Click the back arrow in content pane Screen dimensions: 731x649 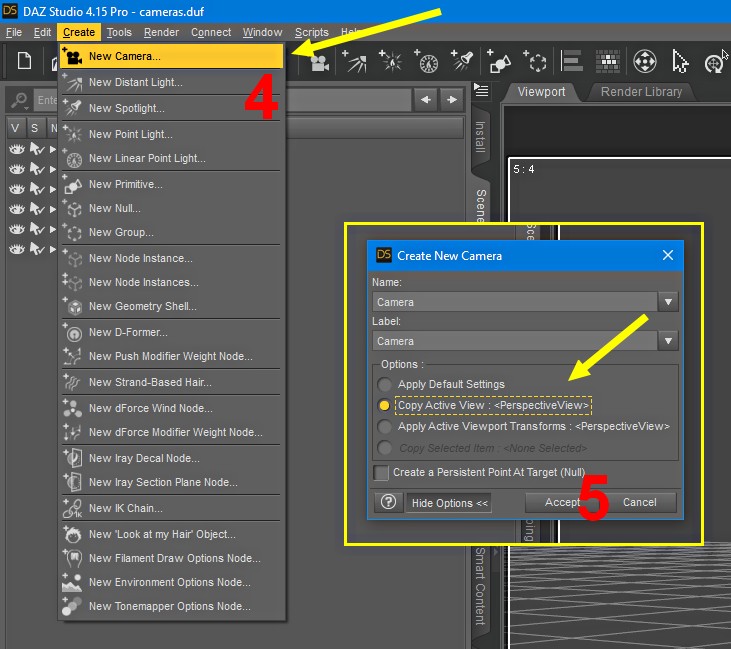click(x=426, y=99)
